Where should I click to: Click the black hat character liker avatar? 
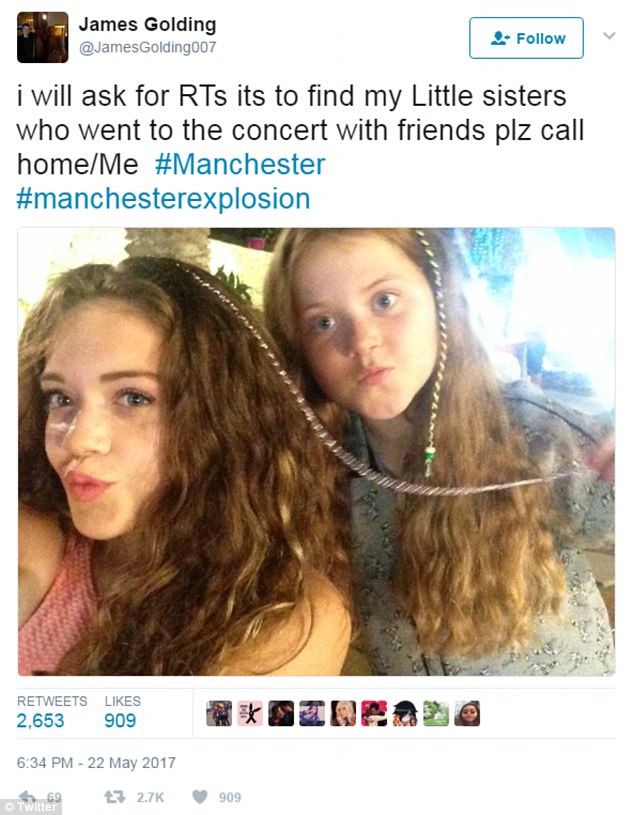(x=405, y=713)
